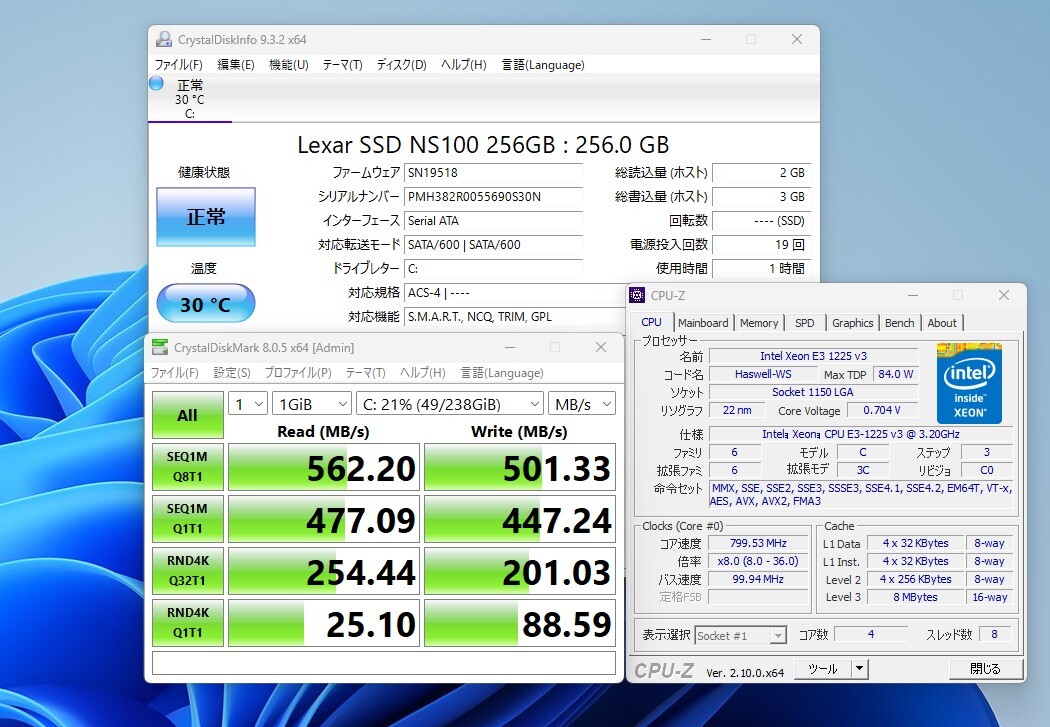Open ファイル(F) menu in CrystalDiskInfo
Viewport: 1050px width, 727px height.
[178, 65]
